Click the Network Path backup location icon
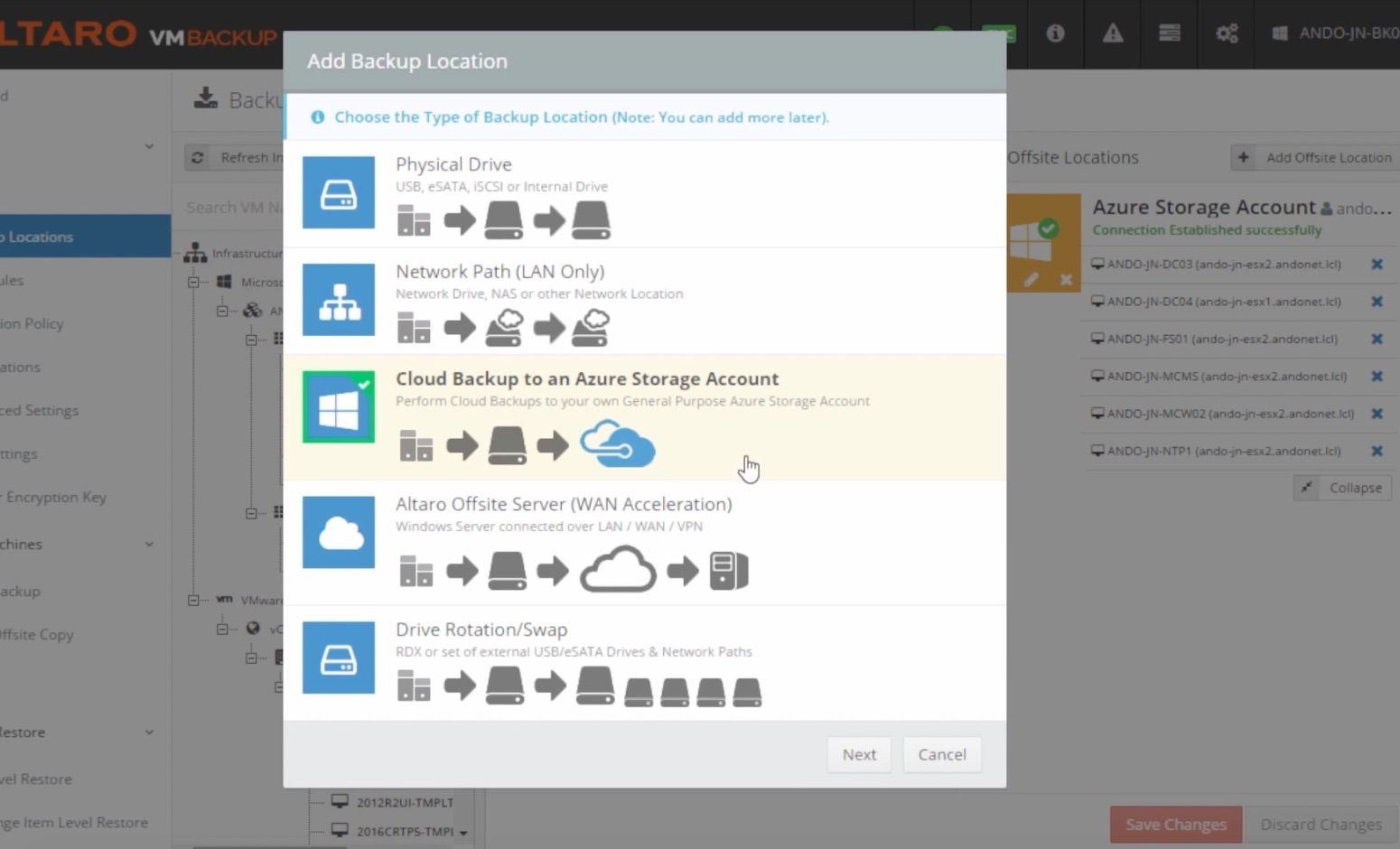Image resolution: width=1400 pixels, height=849 pixels. pyautogui.click(x=338, y=299)
